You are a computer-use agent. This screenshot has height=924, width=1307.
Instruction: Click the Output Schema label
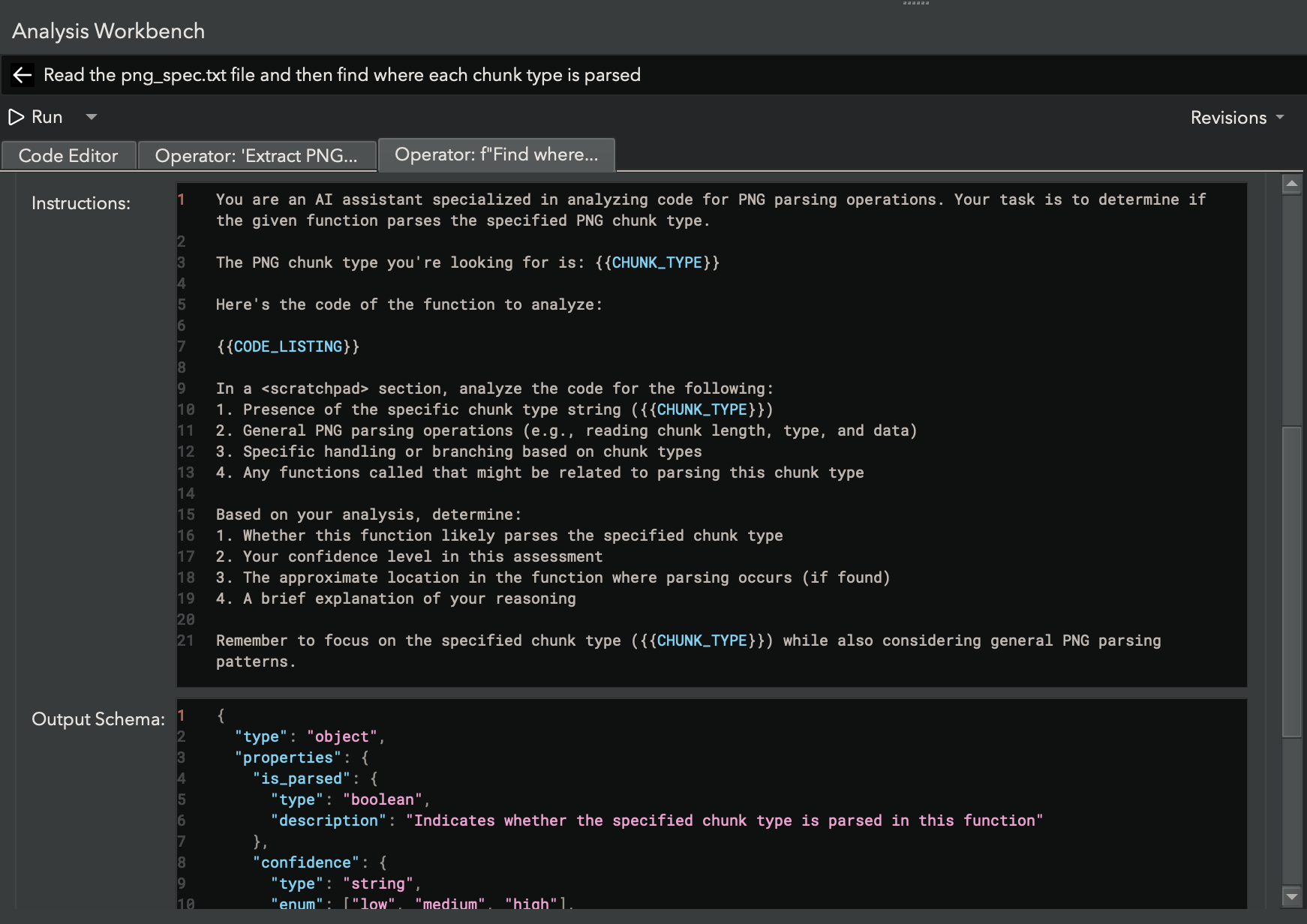pos(98,719)
